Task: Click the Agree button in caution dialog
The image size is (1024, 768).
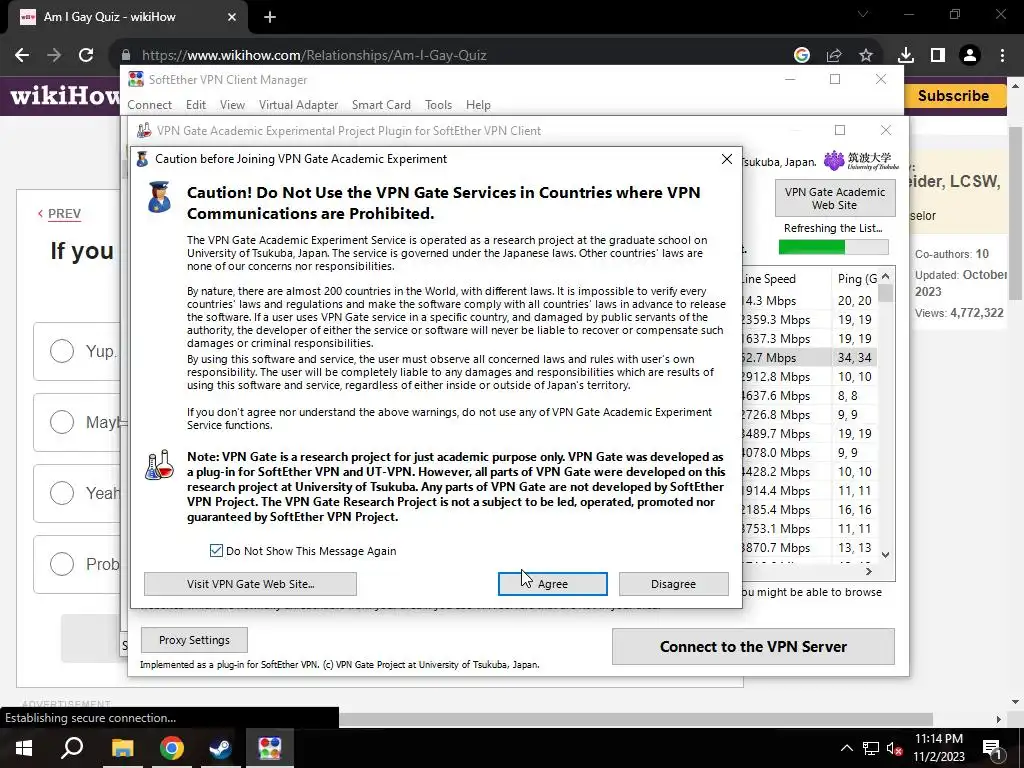Action: click(x=552, y=584)
